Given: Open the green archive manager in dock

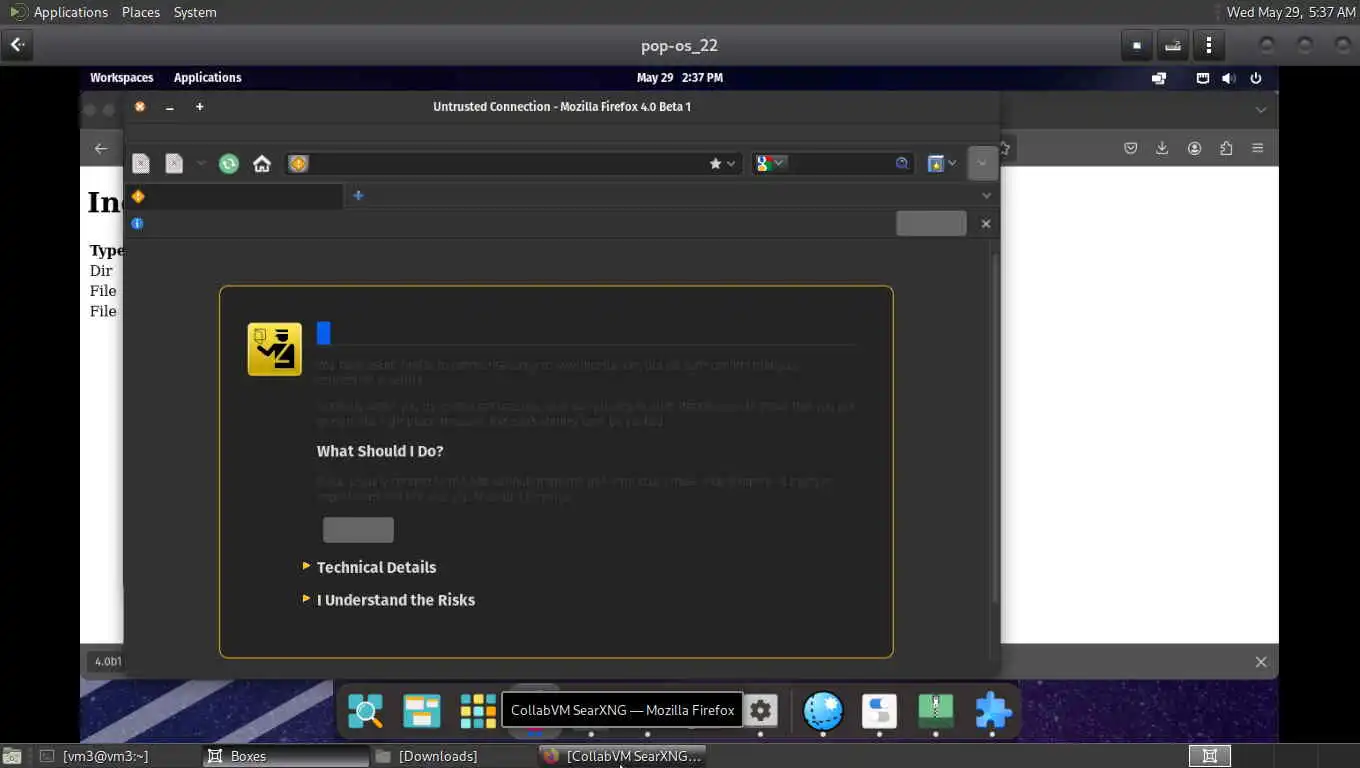Looking at the screenshot, I should coord(936,711).
